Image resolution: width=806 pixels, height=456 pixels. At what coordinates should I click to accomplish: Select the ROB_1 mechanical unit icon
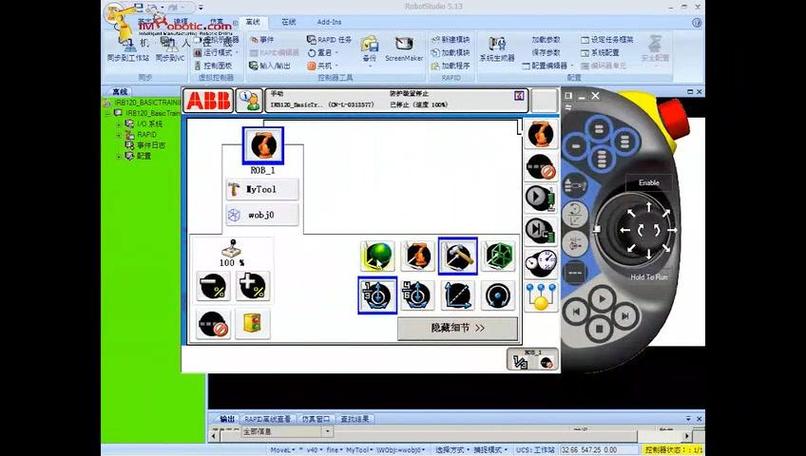click(263, 145)
